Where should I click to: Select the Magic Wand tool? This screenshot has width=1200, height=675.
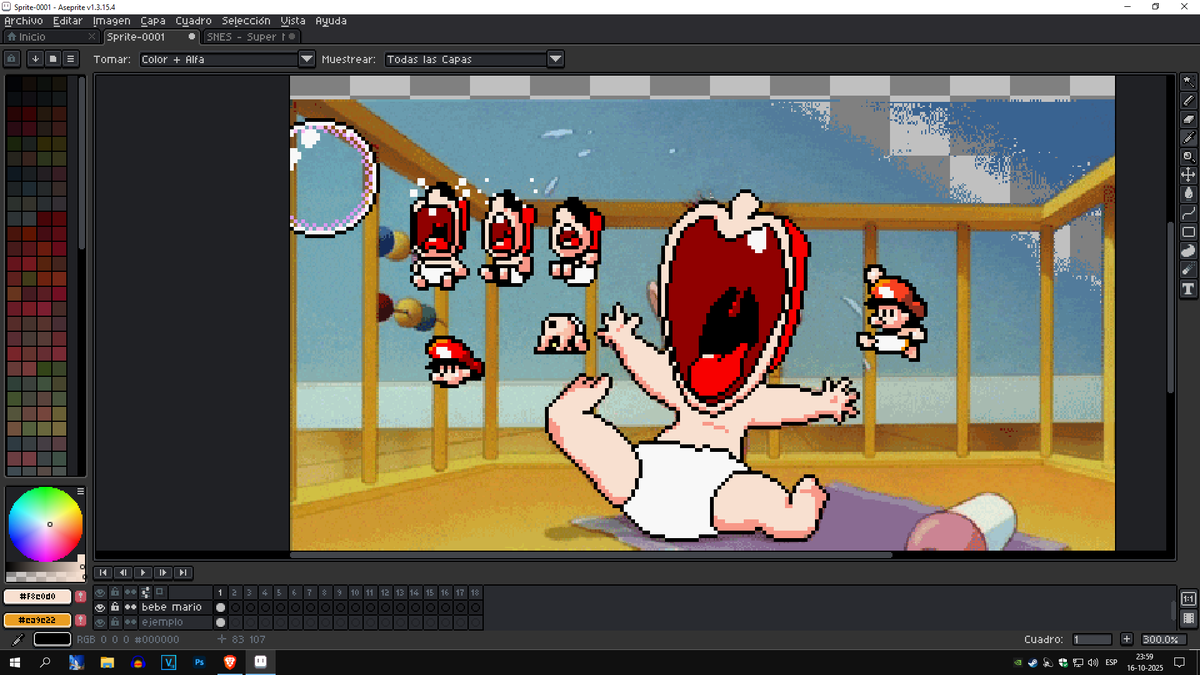(x=1188, y=81)
